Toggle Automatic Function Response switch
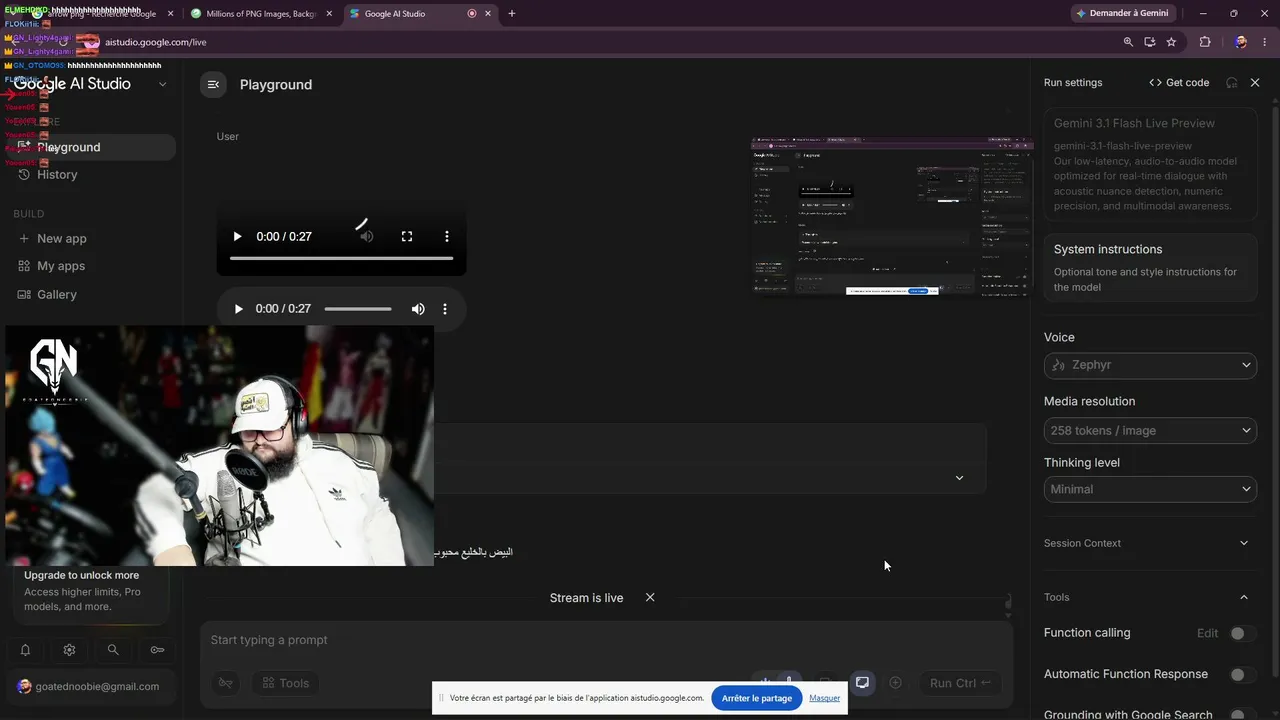The width and height of the screenshot is (1280, 720). point(1242,675)
